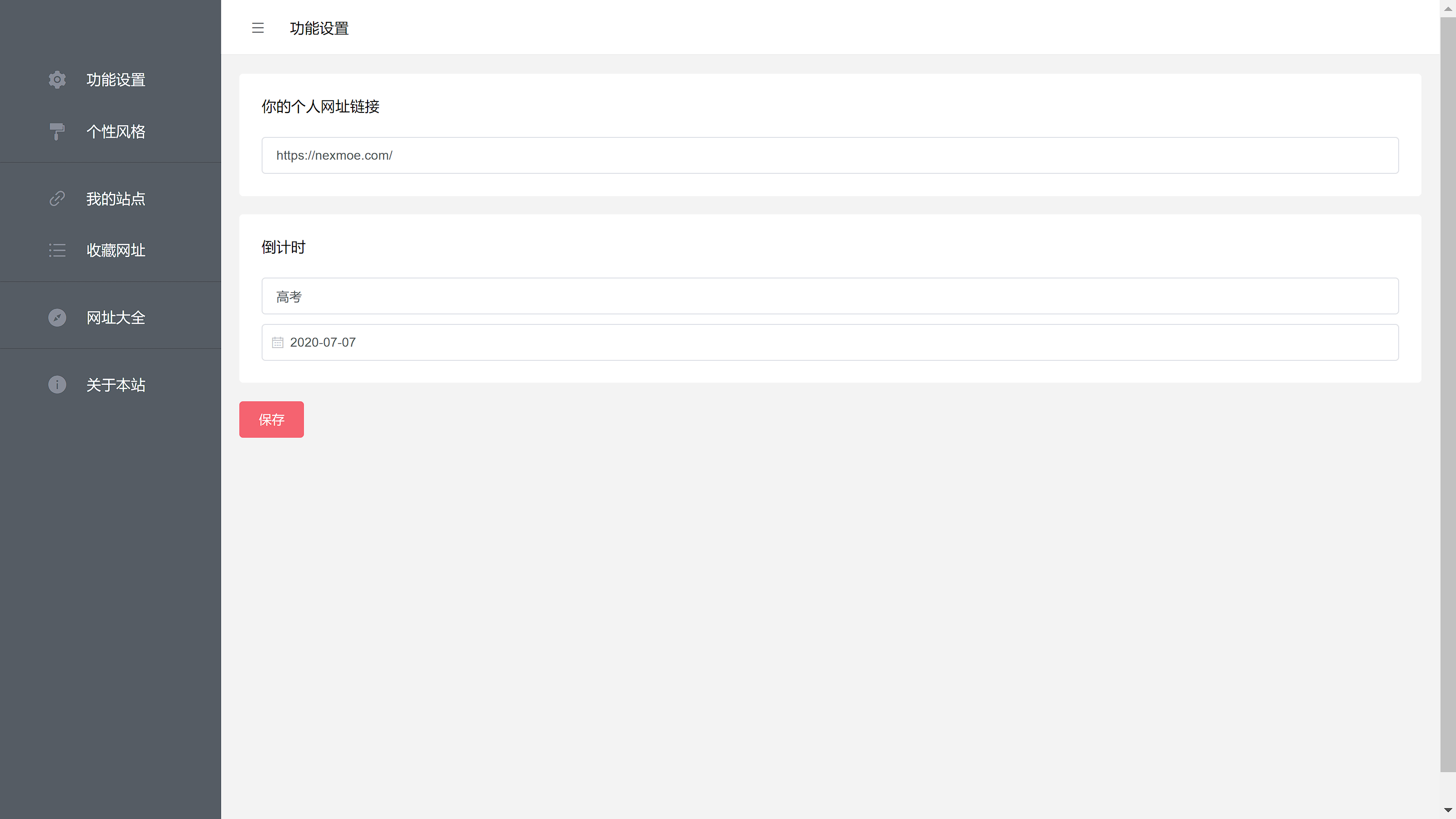Click the paint roller icon for 个性风格
Image resolution: width=1456 pixels, height=819 pixels.
click(57, 131)
